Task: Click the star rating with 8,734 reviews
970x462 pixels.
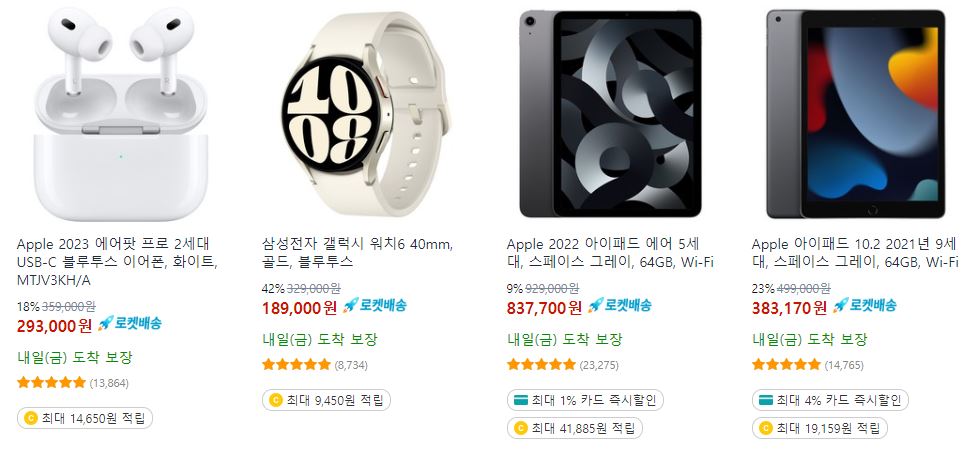Action: click(296, 365)
